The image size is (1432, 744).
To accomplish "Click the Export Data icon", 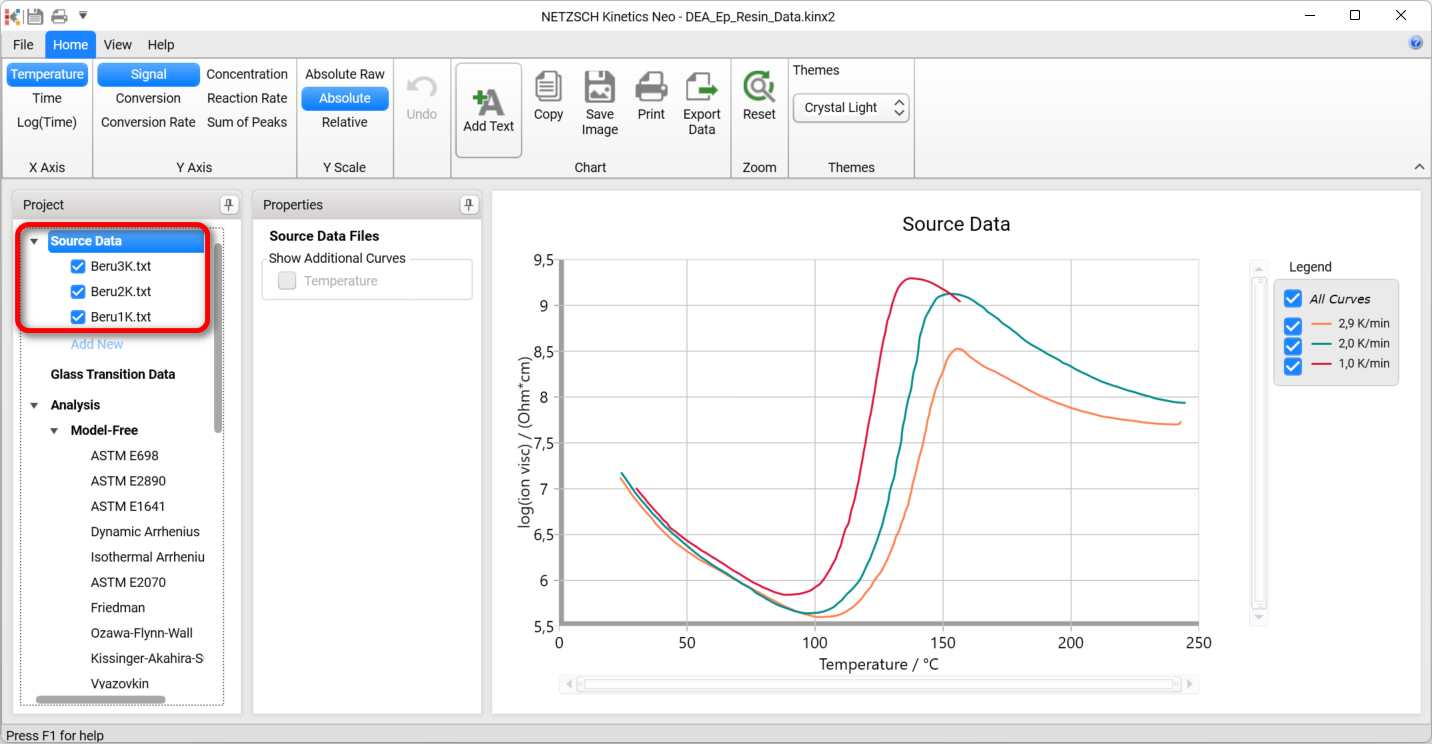I will (702, 88).
